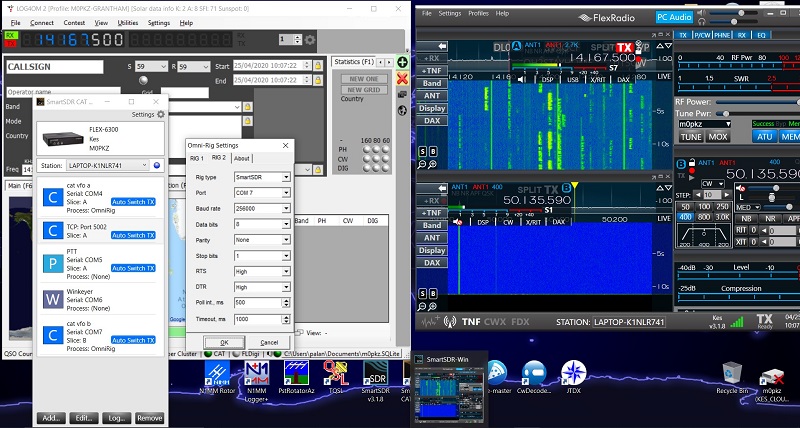The height and width of the screenshot is (428, 800).
Task: Select the 400 Hz filter preset
Action: [x=685, y=217]
